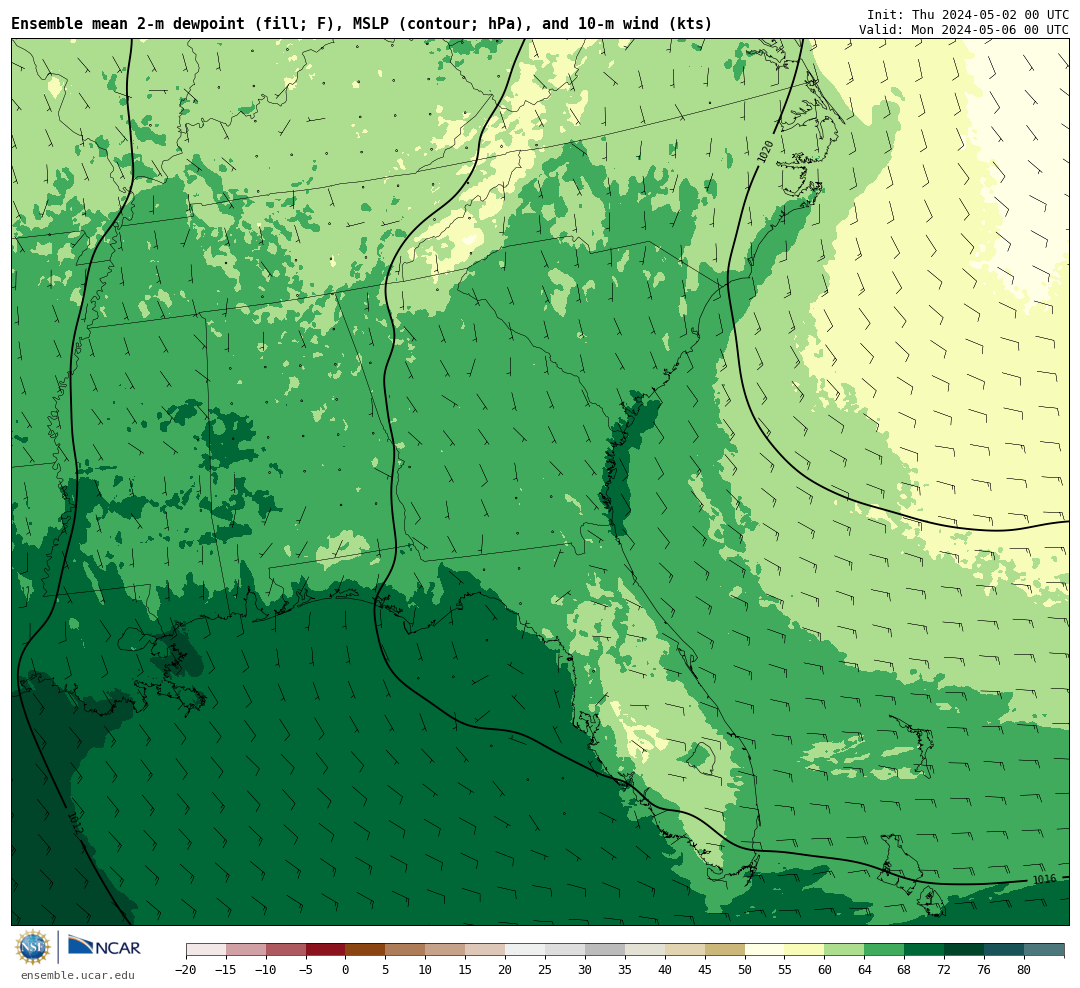
Task: Click the Valid: Mon 2024-05-06 00 UTC text
Action: click(x=964, y=30)
